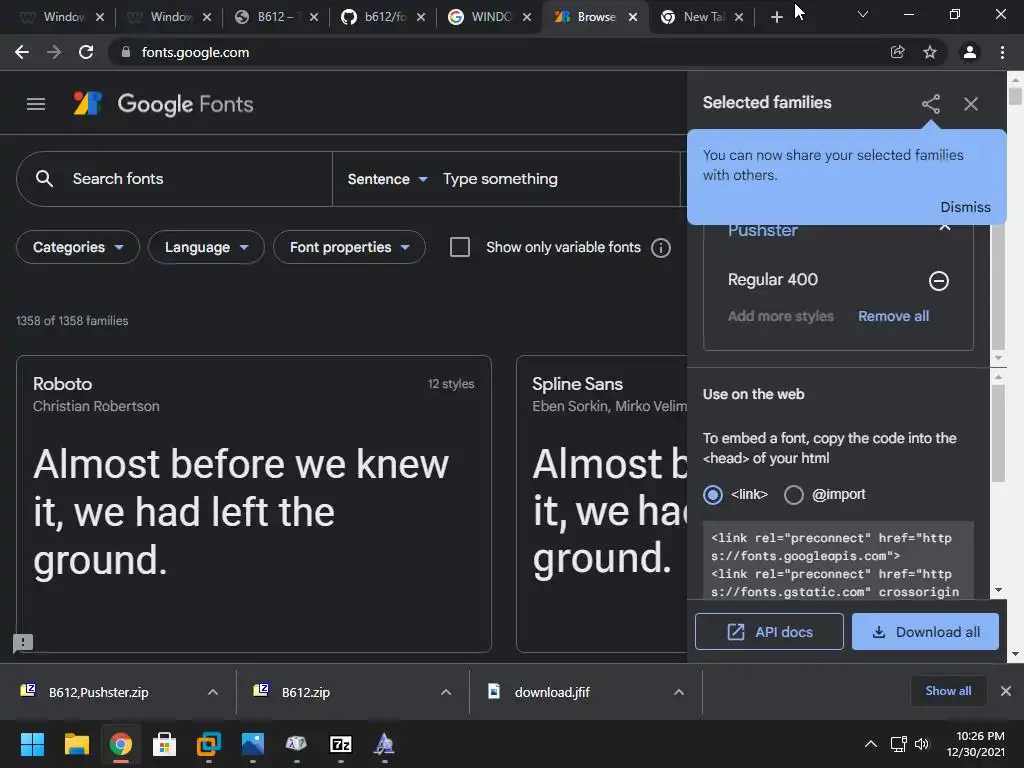Open the Chrome profile icon
1024x768 pixels.
pyautogui.click(x=970, y=52)
